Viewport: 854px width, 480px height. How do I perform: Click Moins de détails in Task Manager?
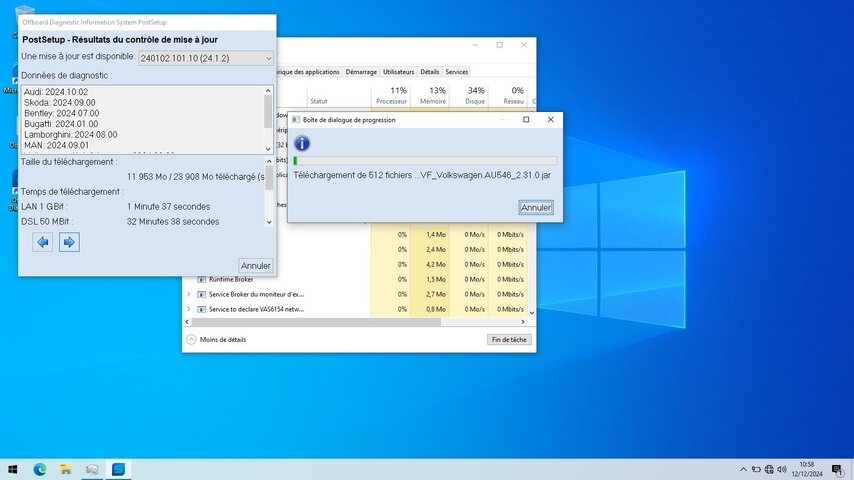click(x=223, y=339)
